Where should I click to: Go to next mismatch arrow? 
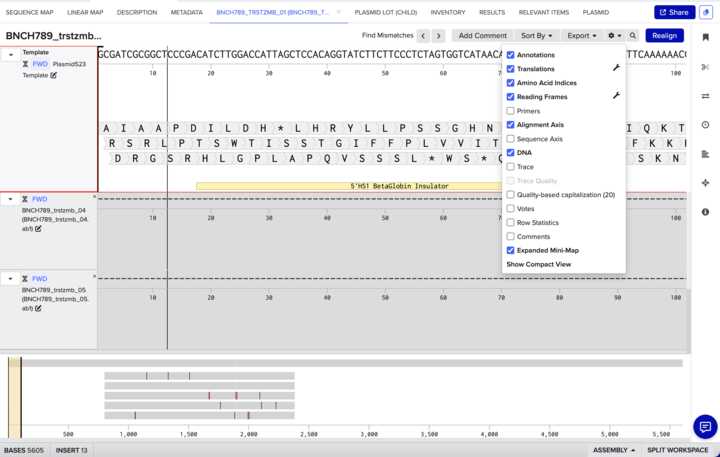(439, 36)
